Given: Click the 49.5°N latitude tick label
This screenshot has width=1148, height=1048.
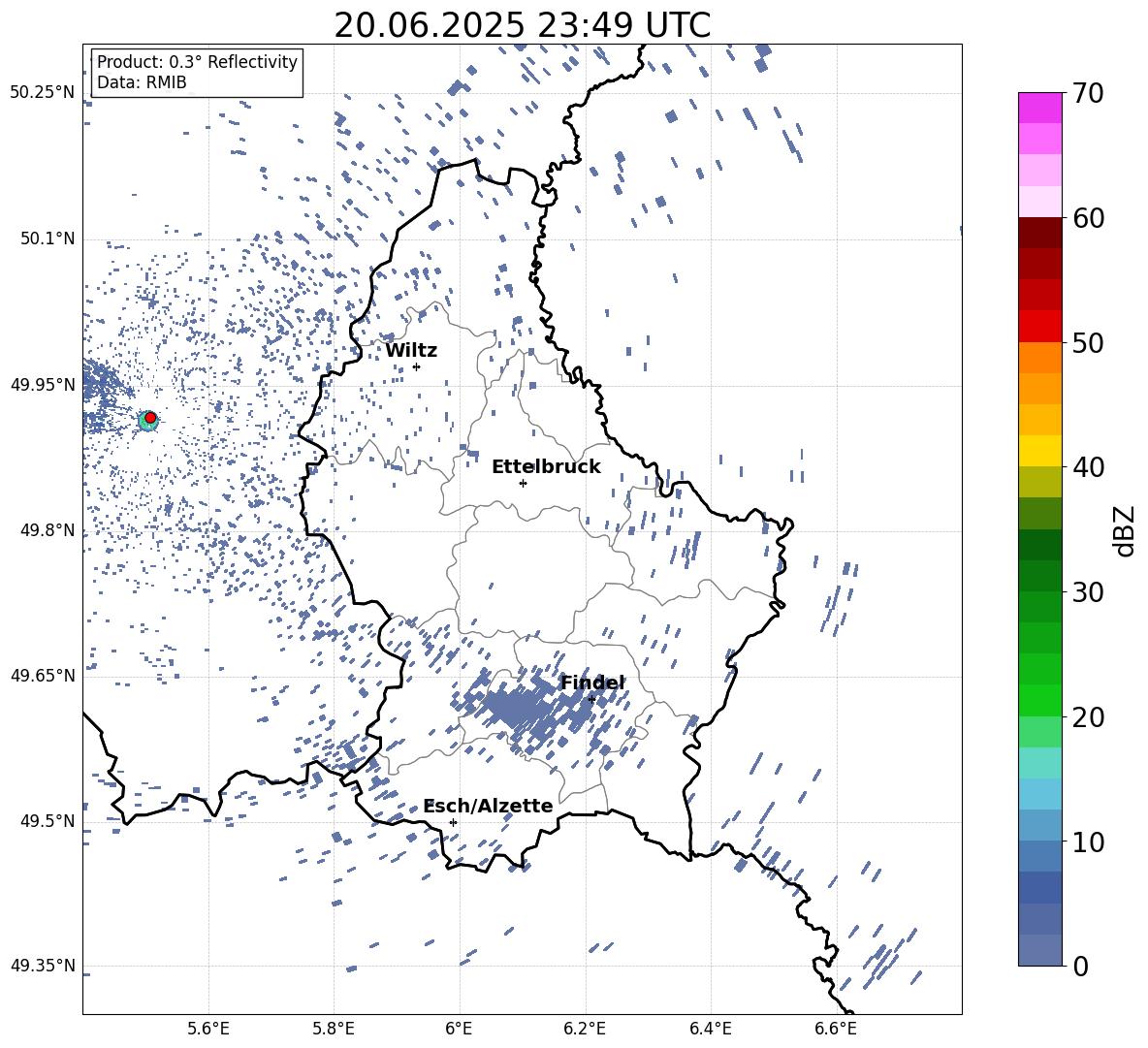Looking at the screenshot, I should tap(48, 821).
